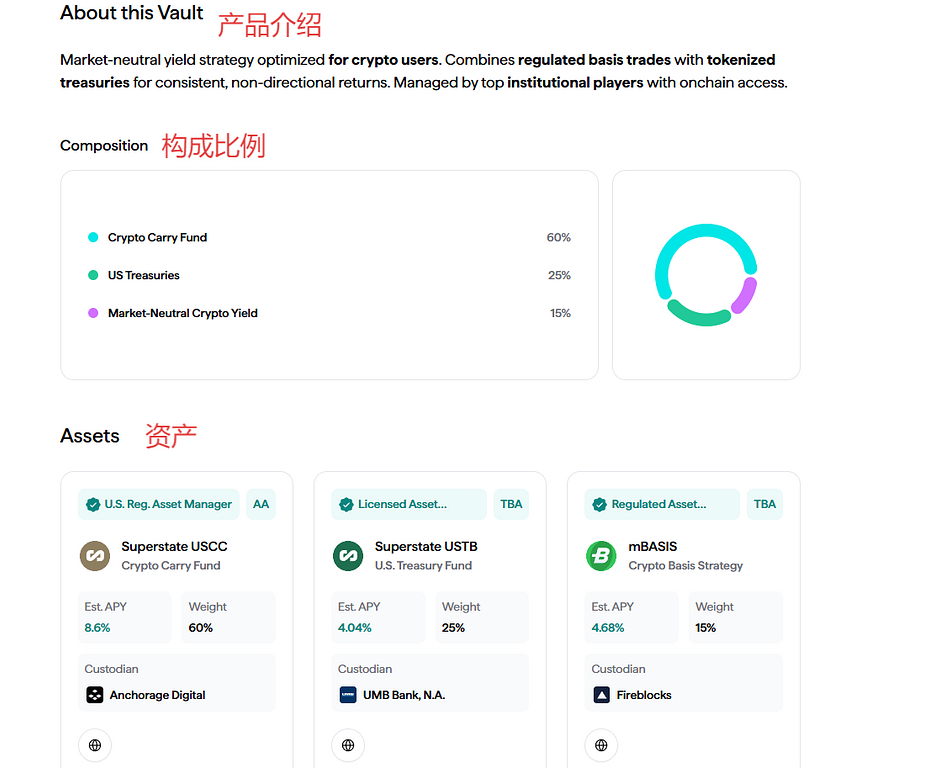The width and height of the screenshot is (925, 768).
Task: Click the AA rating badge
Action: point(261,505)
